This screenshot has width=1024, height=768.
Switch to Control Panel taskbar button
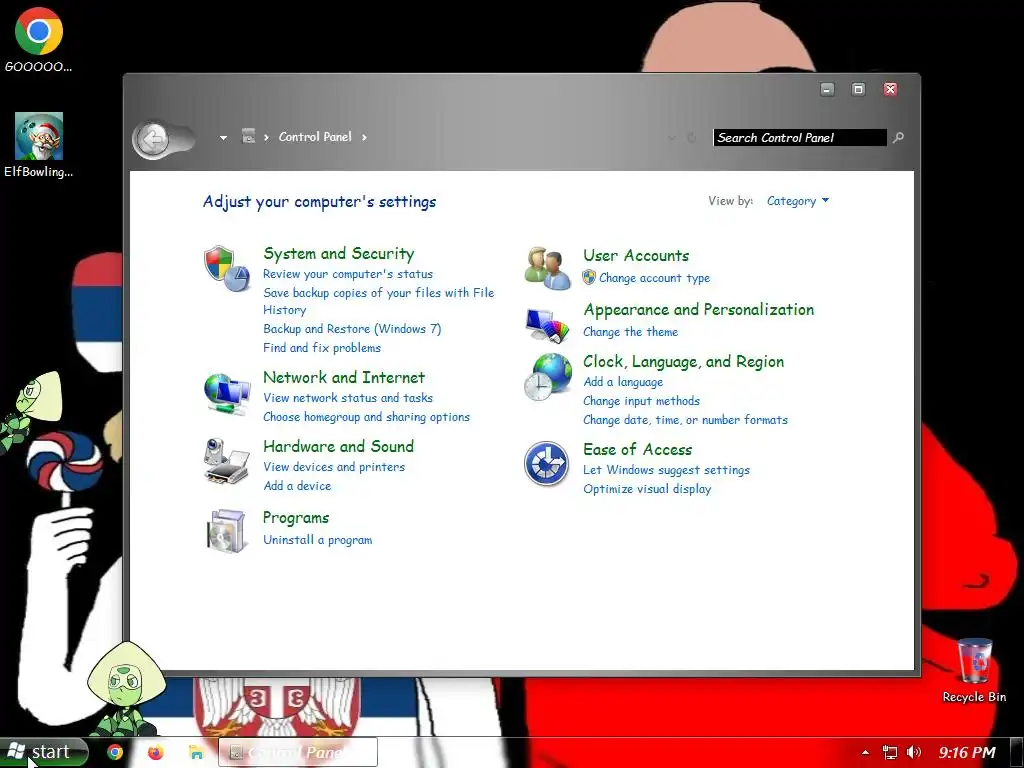pyautogui.click(x=298, y=752)
